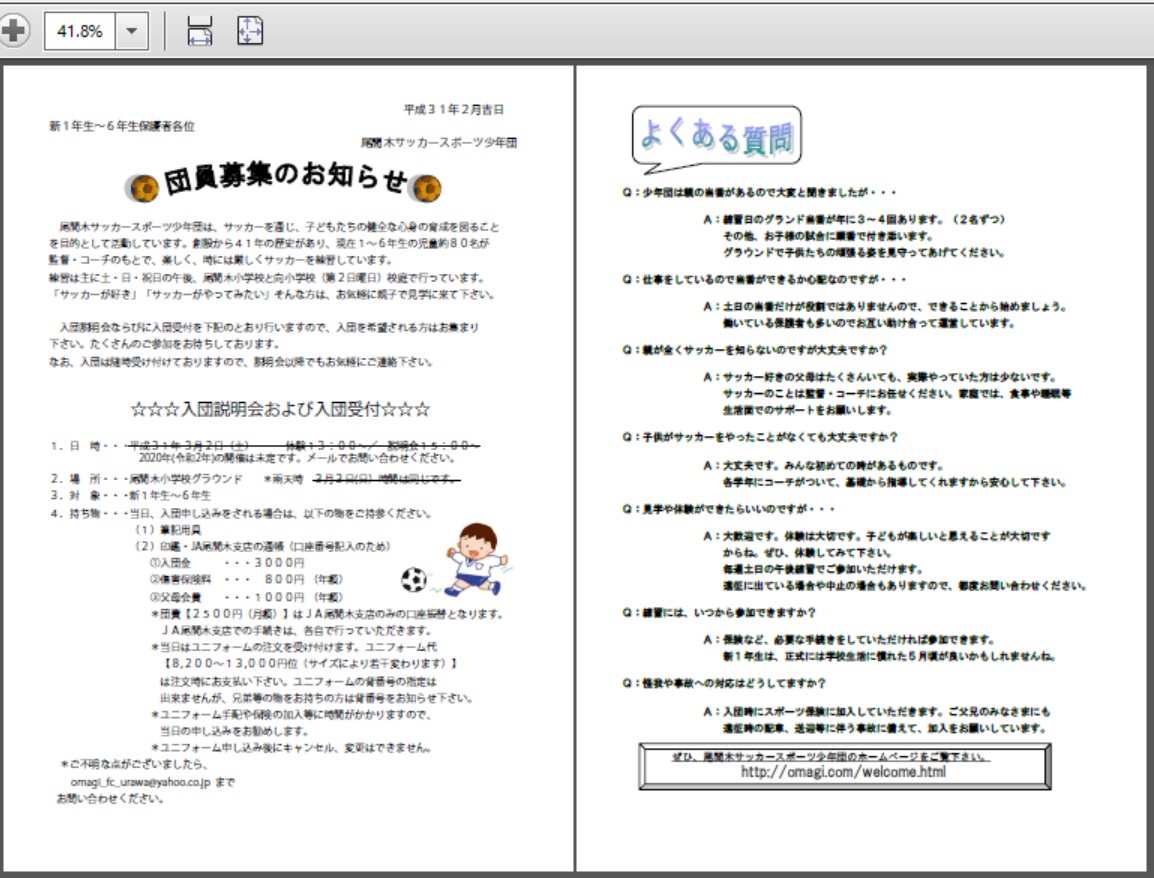Click the 団員募集のお知らせ heading text
The height and width of the screenshot is (878, 1154).
(x=285, y=180)
